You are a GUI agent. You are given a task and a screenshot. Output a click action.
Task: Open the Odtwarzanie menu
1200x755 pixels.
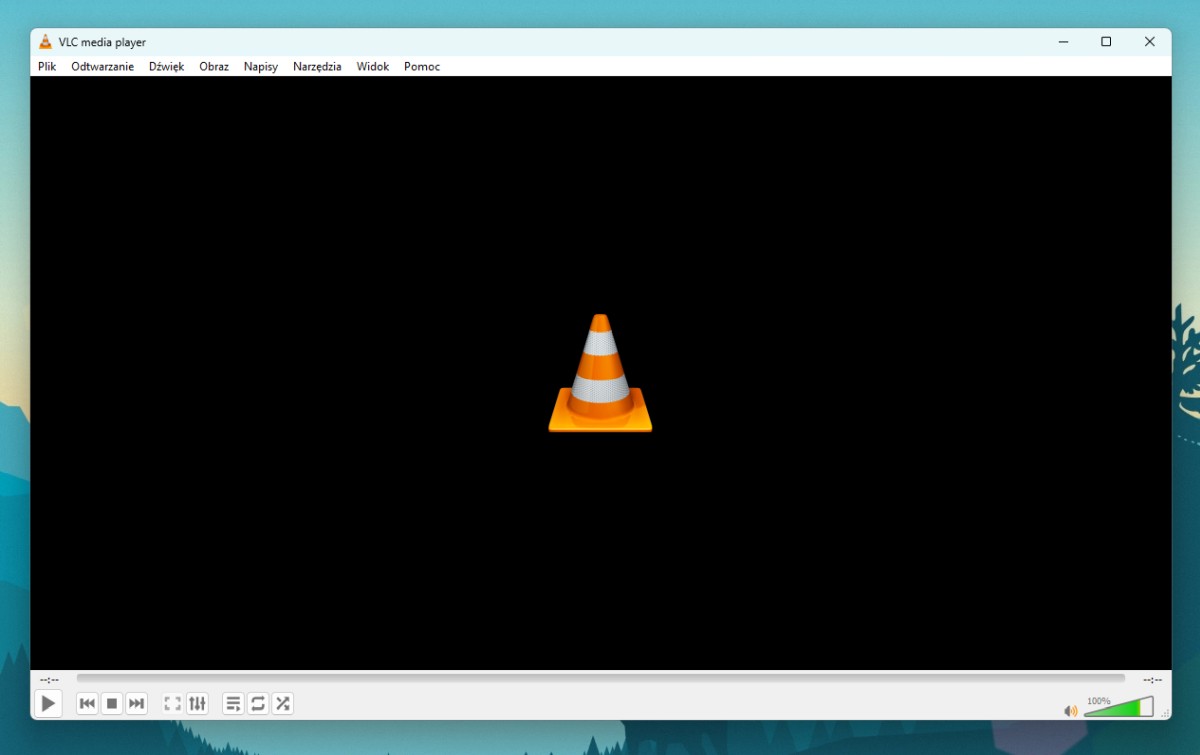pyautogui.click(x=102, y=66)
